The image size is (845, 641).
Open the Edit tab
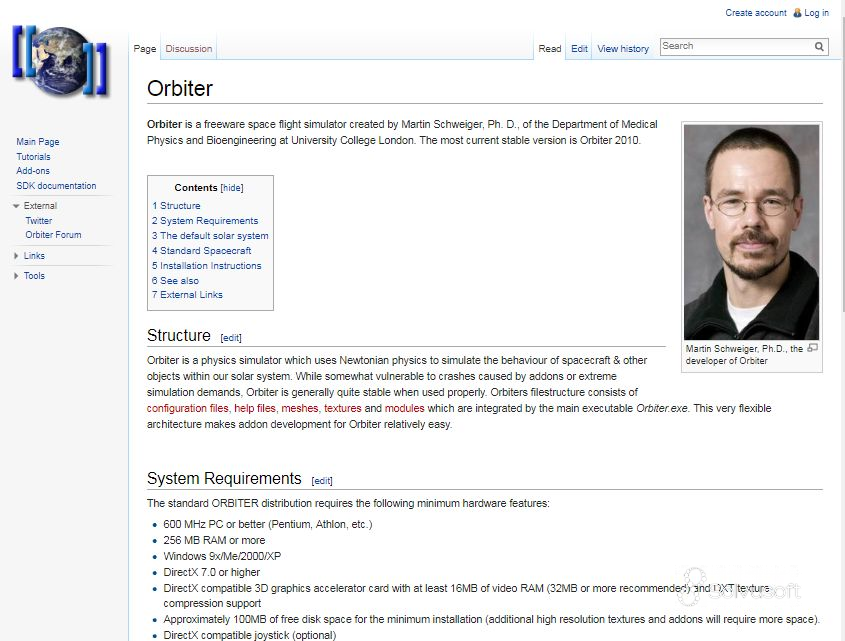(x=579, y=49)
